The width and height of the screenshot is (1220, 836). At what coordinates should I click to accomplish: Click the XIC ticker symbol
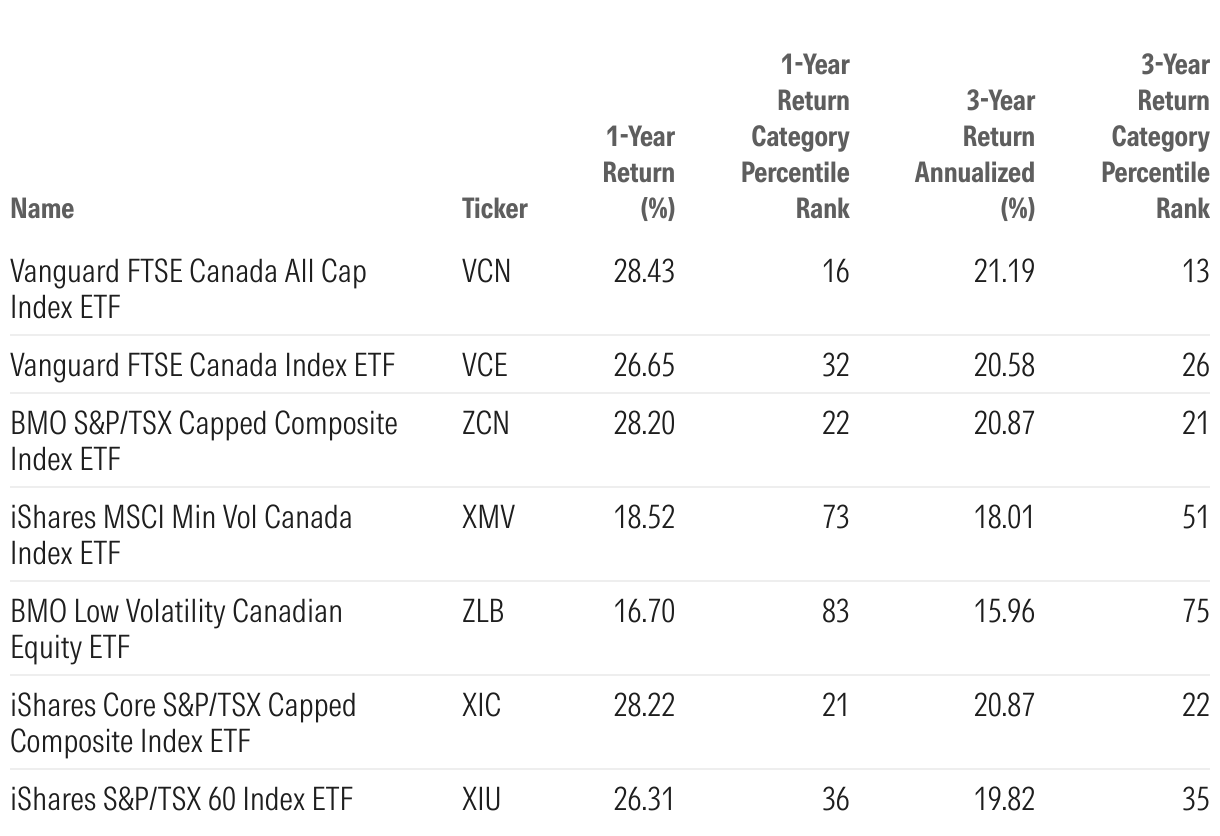point(481,705)
